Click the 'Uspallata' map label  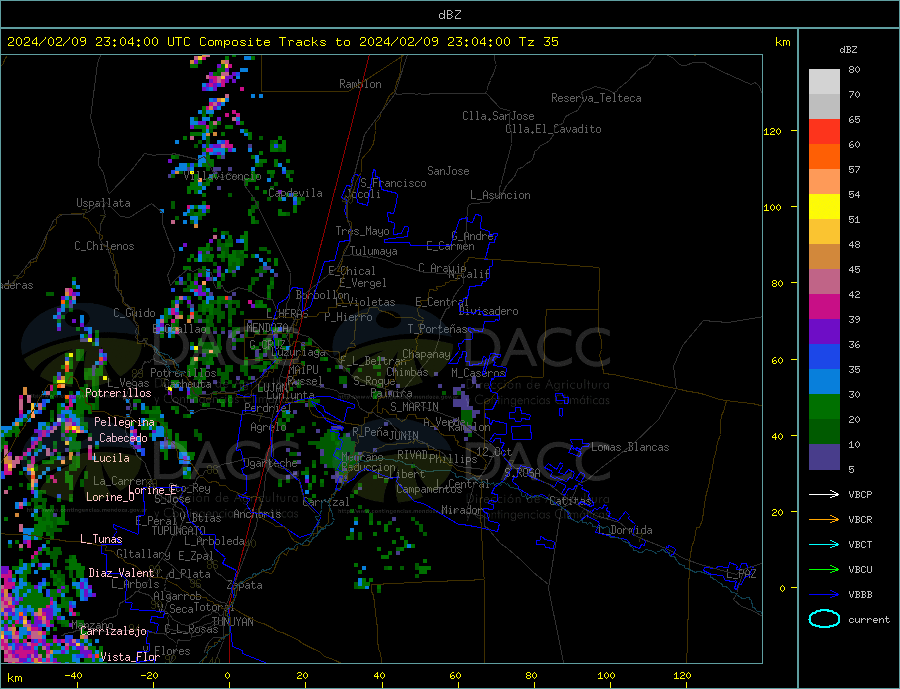[103, 203]
